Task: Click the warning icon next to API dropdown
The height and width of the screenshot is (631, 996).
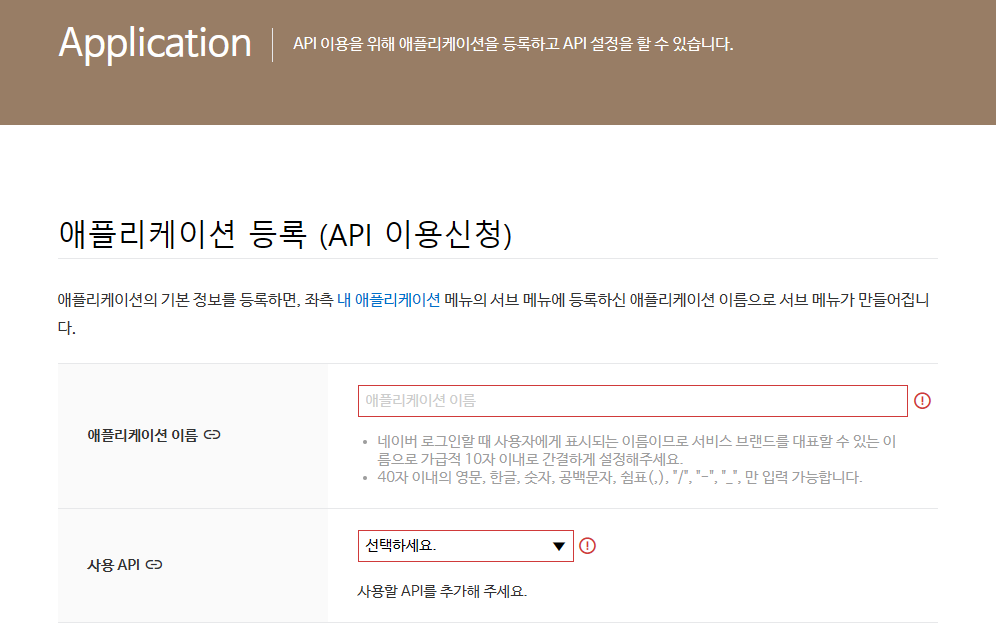Action: tap(588, 546)
